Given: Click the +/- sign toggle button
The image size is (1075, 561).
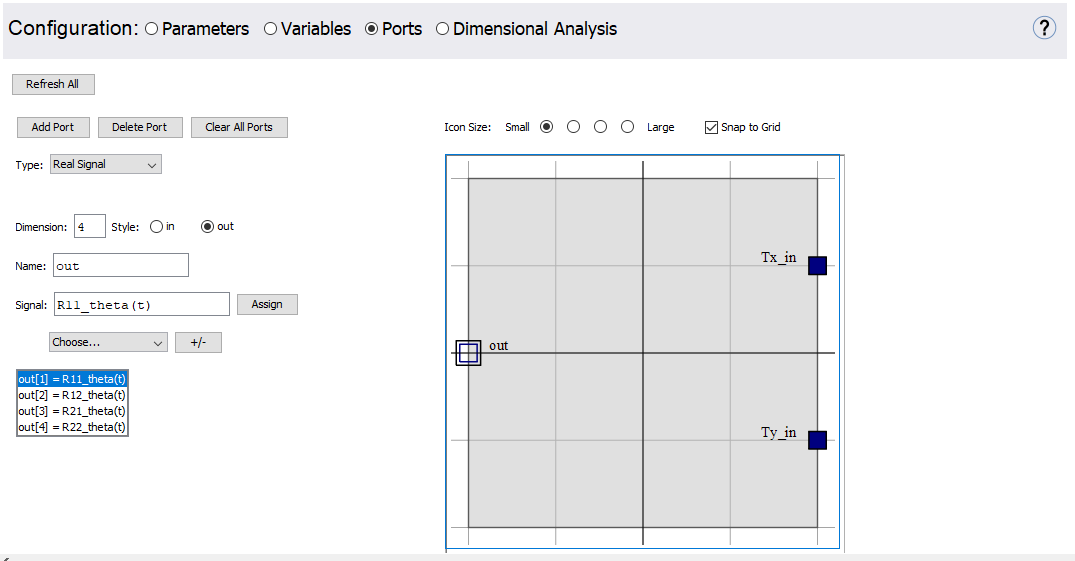Looking at the screenshot, I should (x=198, y=342).
